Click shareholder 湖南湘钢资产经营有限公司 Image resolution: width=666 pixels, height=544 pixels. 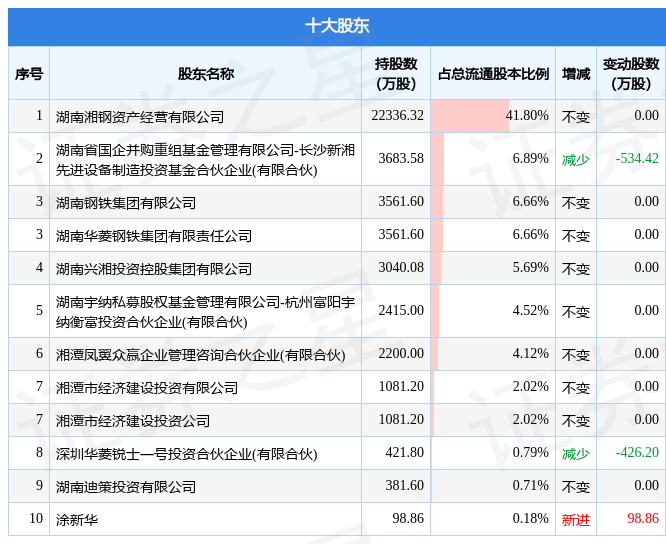[x=140, y=116]
